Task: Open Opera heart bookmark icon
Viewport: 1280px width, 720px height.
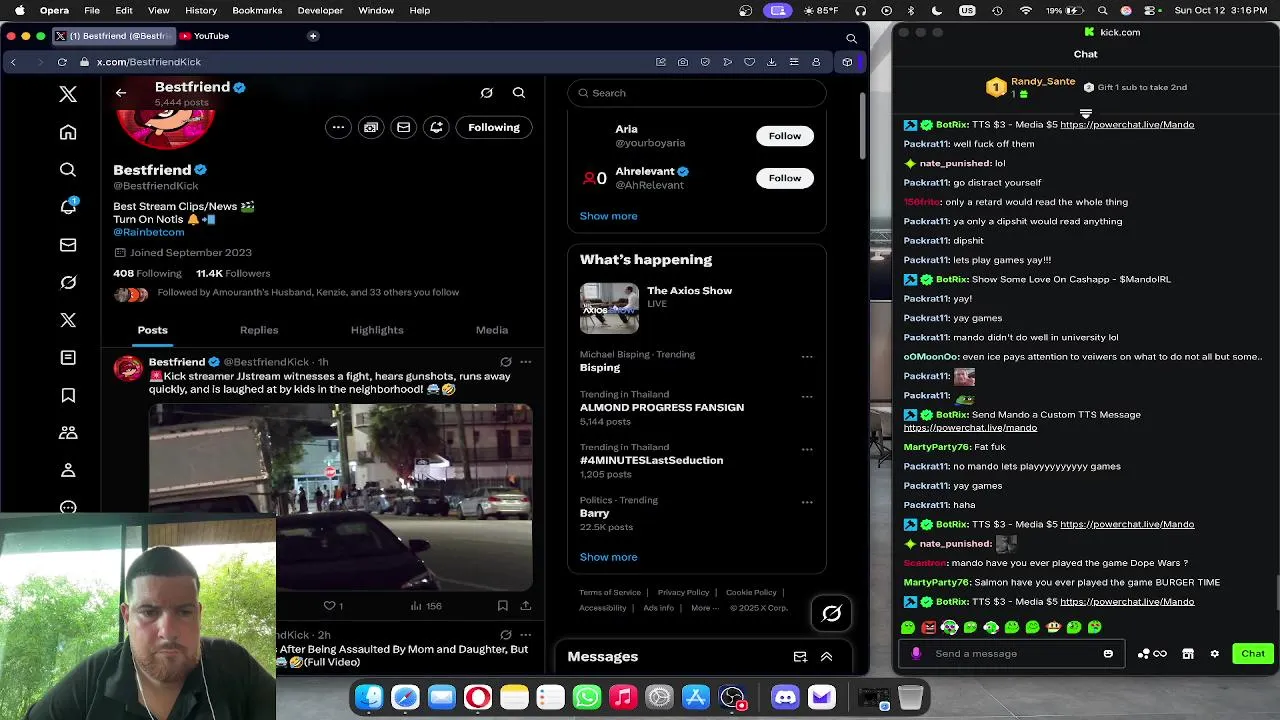Action: (749, 62)
